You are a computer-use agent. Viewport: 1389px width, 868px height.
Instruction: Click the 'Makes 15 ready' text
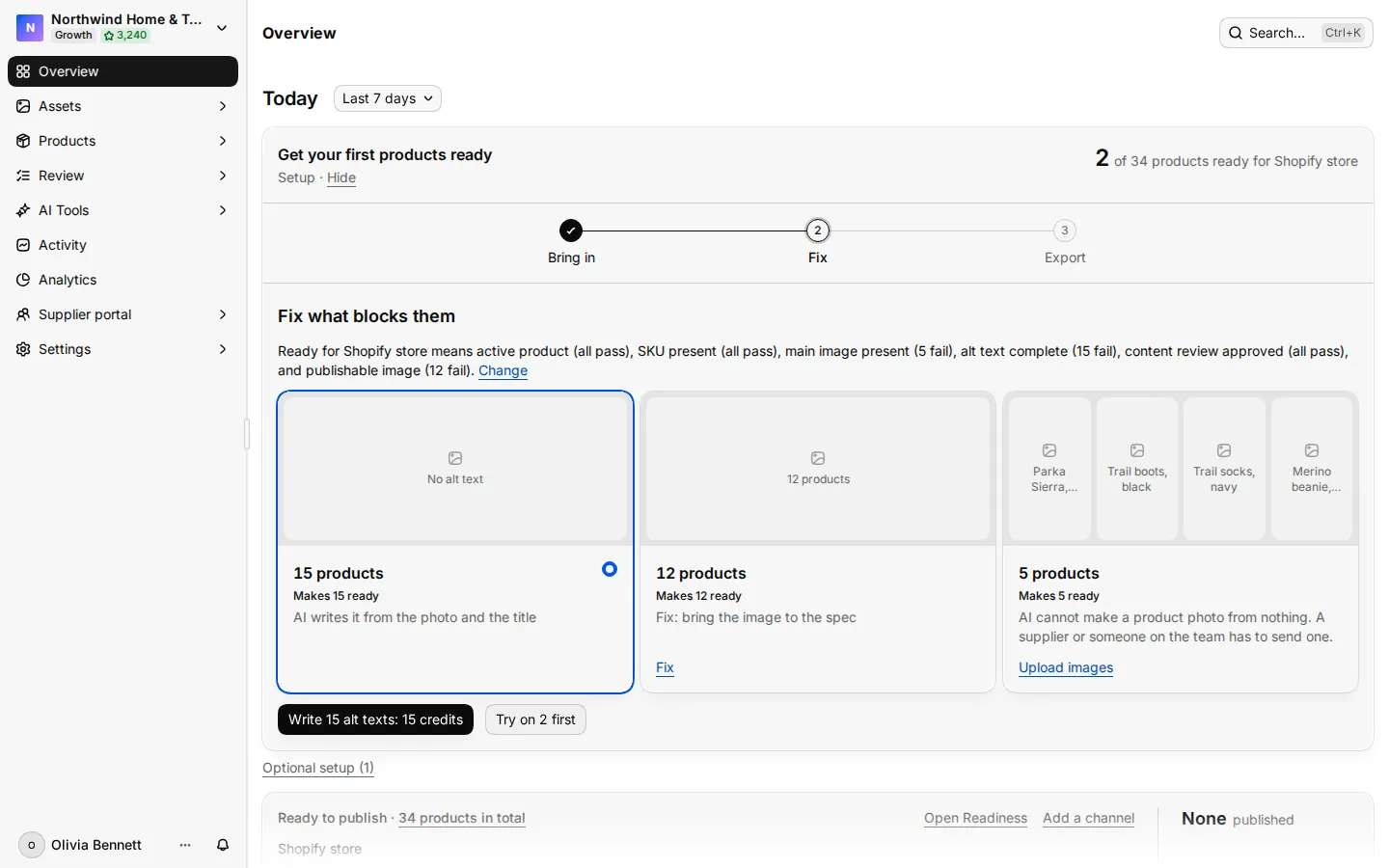tap(336, 596)
